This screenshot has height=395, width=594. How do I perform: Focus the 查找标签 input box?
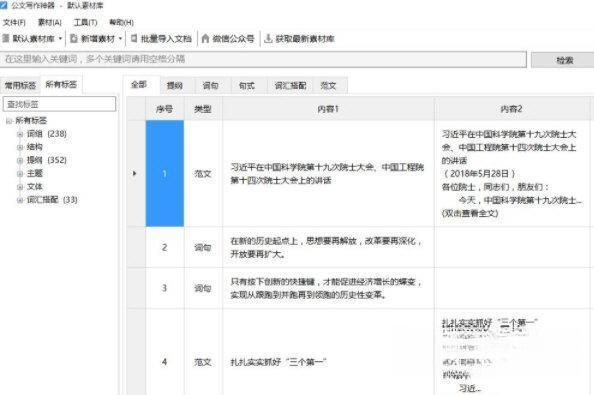pos(59,104)
